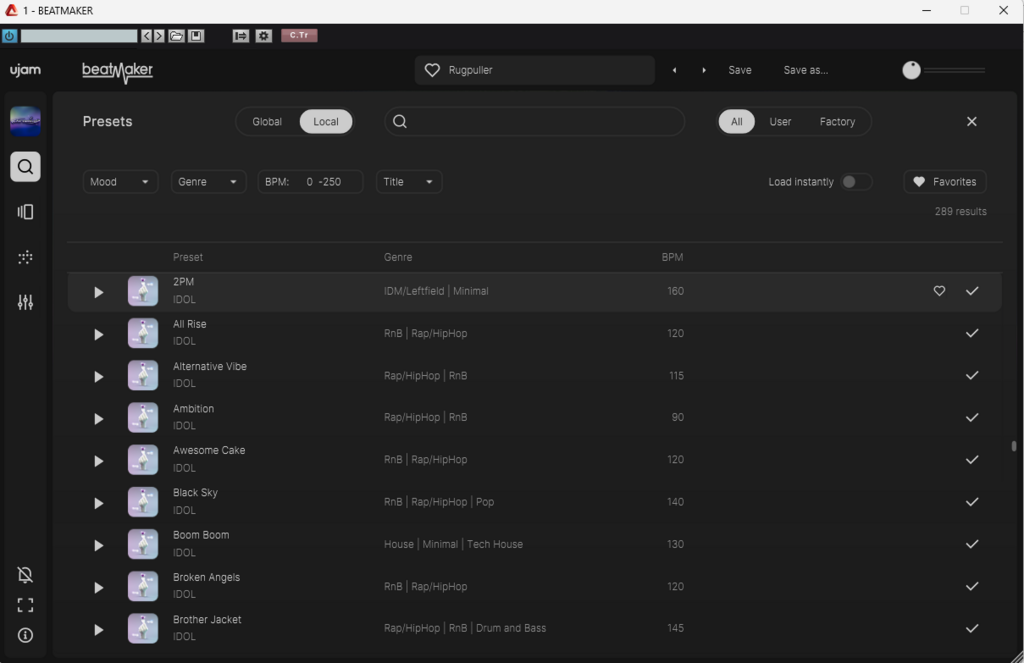1024x663 pixels.
Task: Select the All filter tab
Action: [x=737, y=121]
